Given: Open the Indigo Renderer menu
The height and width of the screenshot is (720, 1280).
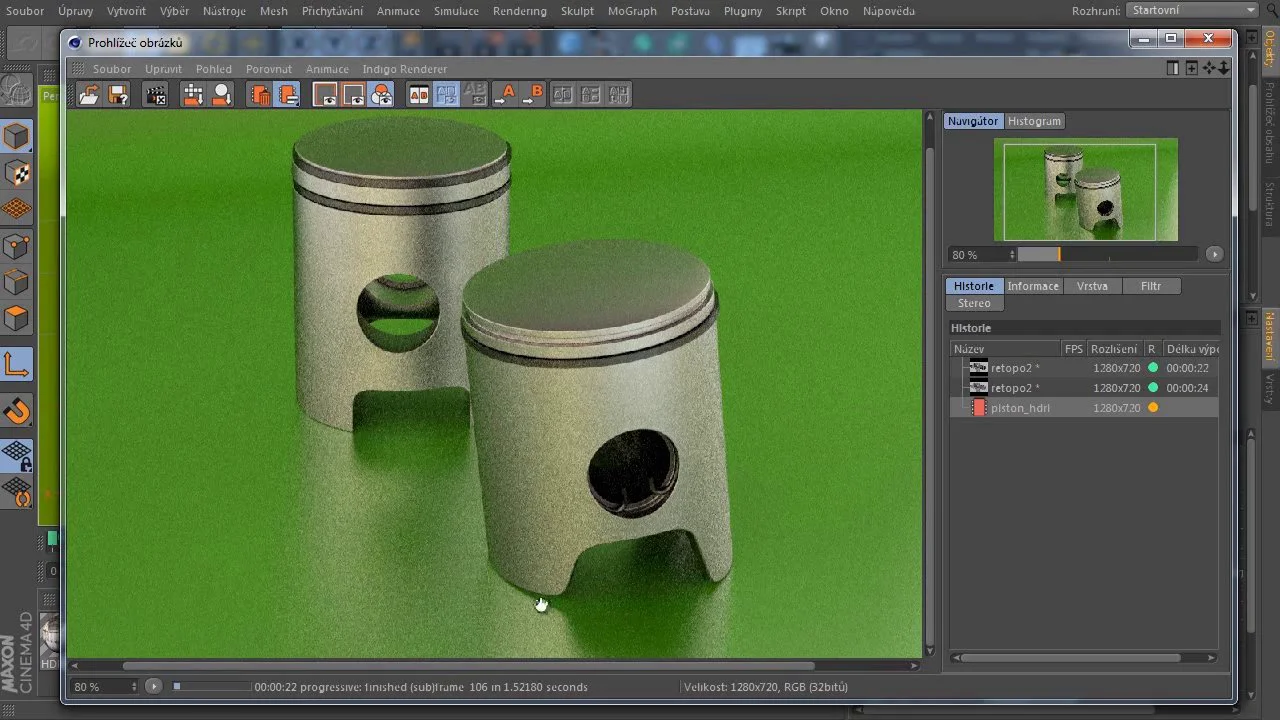Looking at the screenshot, I should tap(404, 69).
